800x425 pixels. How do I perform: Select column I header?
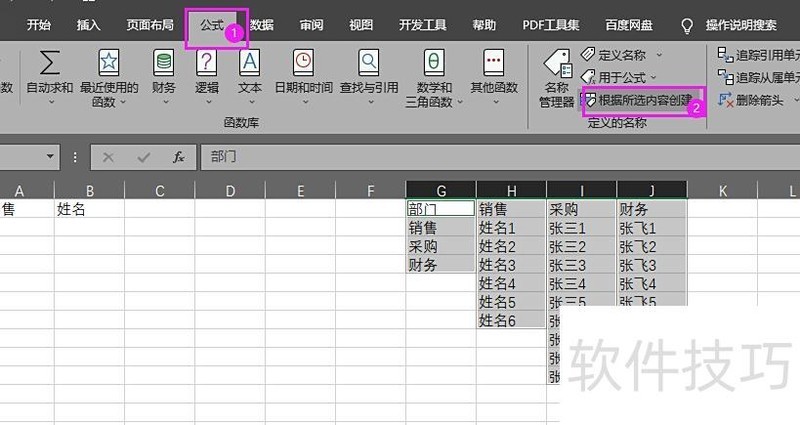point(582,191)
